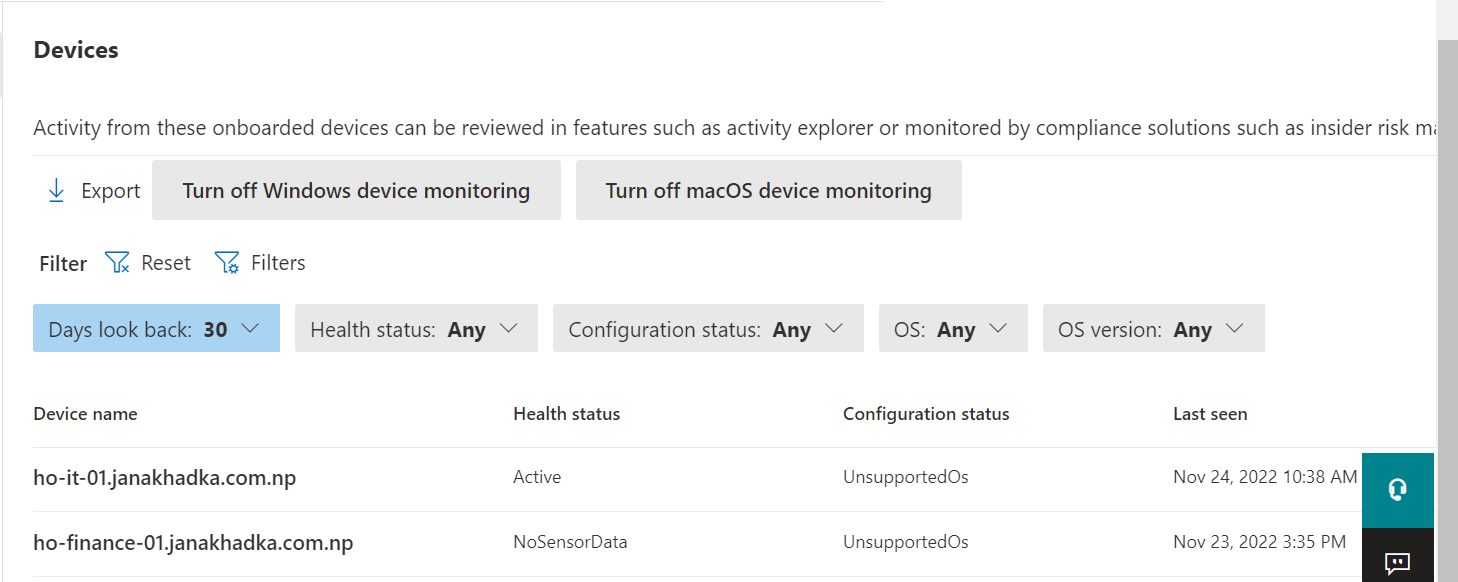Image resolution: width=1458 pixels, height=582 pixels.
Task: Turn off Windows device monitoring
Action: pos(356,190)
